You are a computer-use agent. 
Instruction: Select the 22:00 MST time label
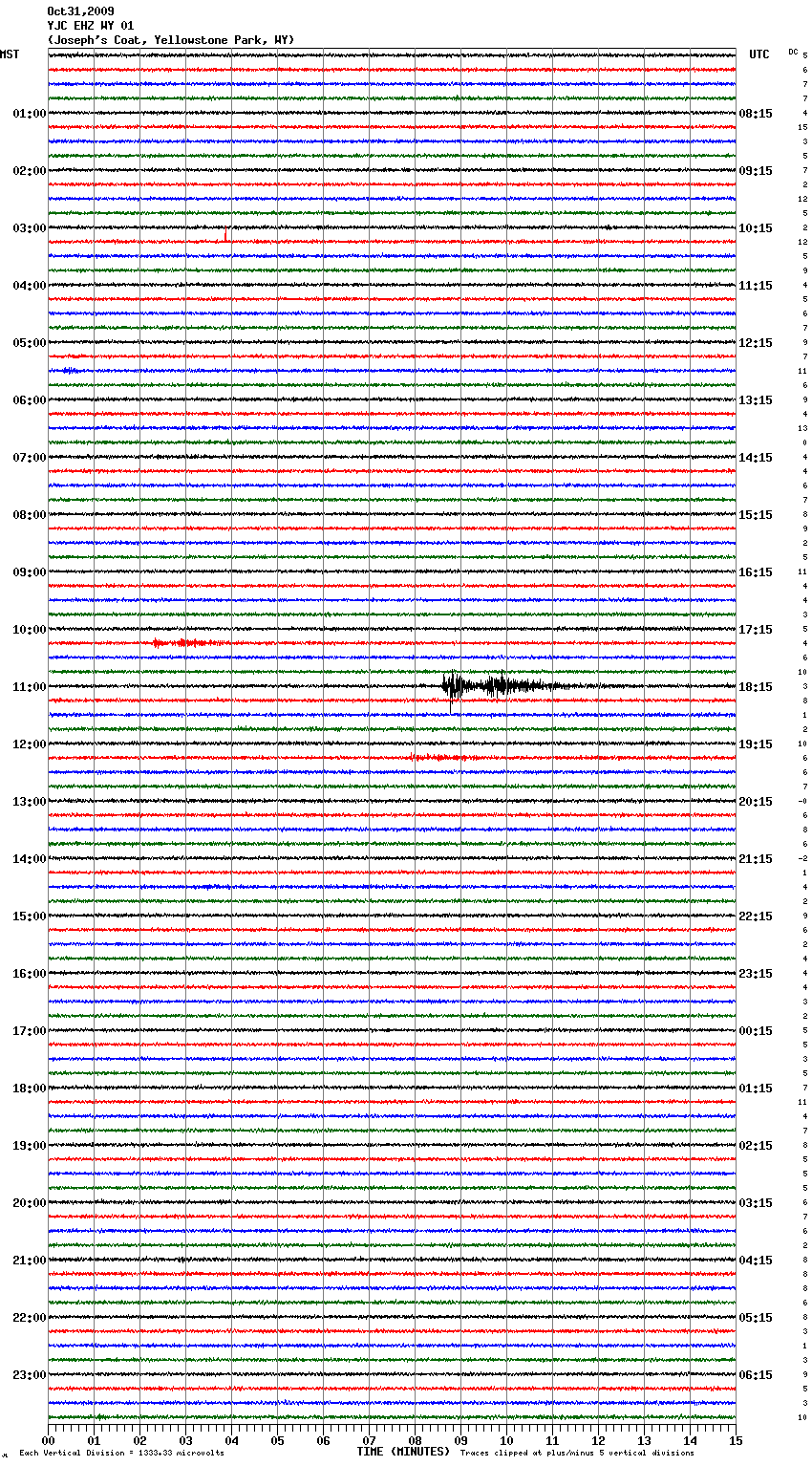click(x=30, y=1318)
